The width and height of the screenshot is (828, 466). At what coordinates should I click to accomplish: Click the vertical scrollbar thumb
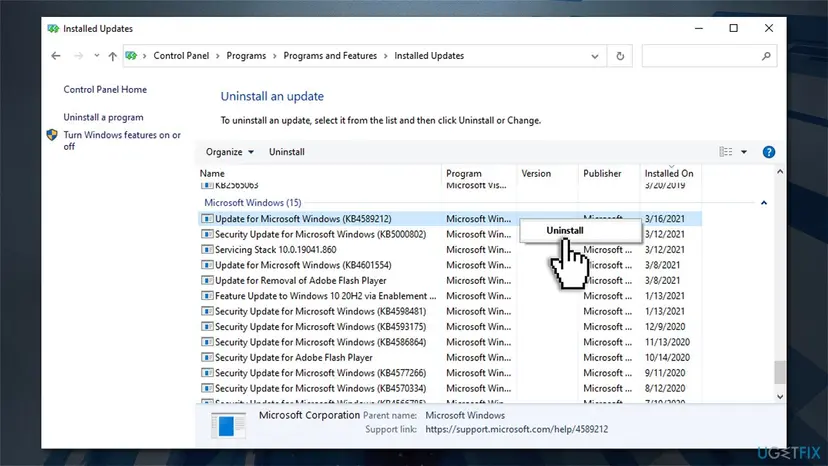point(780,372)
